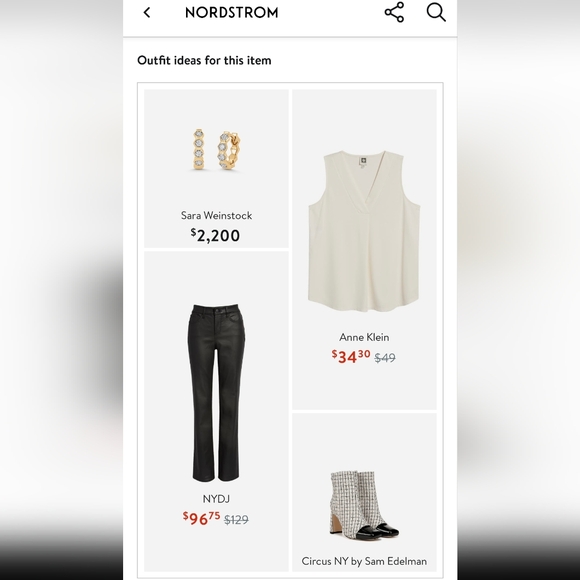Click the $34.30 sale price

point(351,357)
